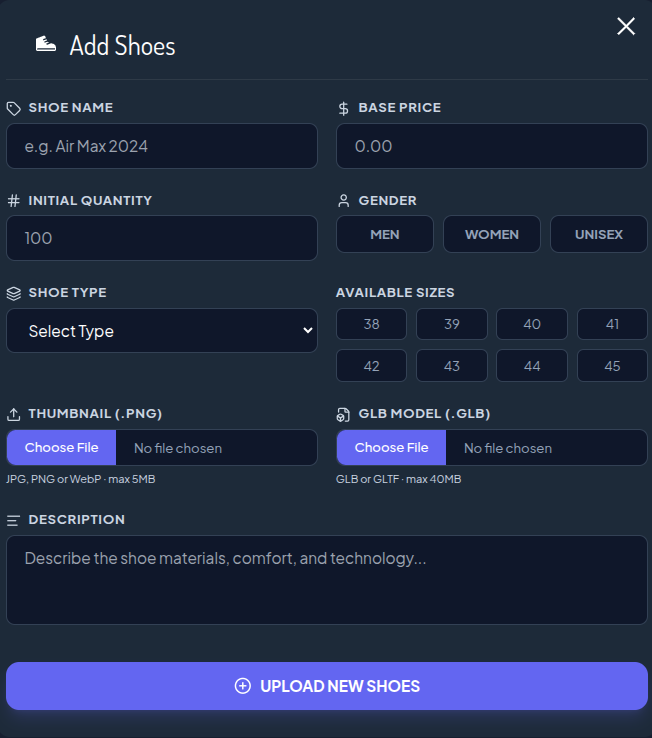The image size is (652, 738).
Task: Click the 'SHOE TYPE' label text
Action: [67, 293]
